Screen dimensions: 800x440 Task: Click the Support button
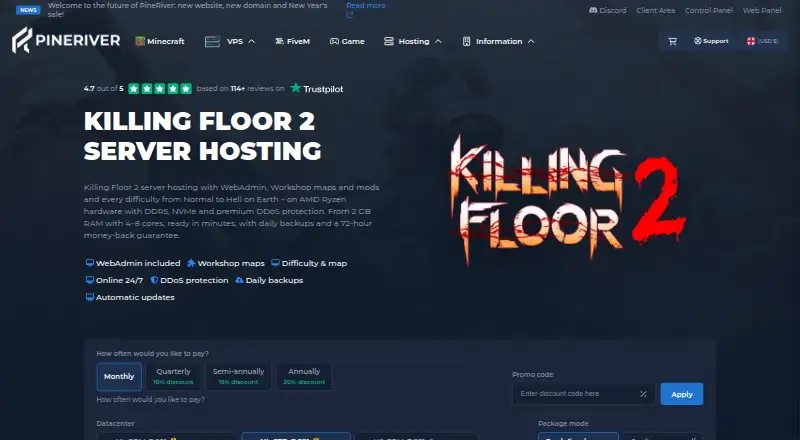711,41
